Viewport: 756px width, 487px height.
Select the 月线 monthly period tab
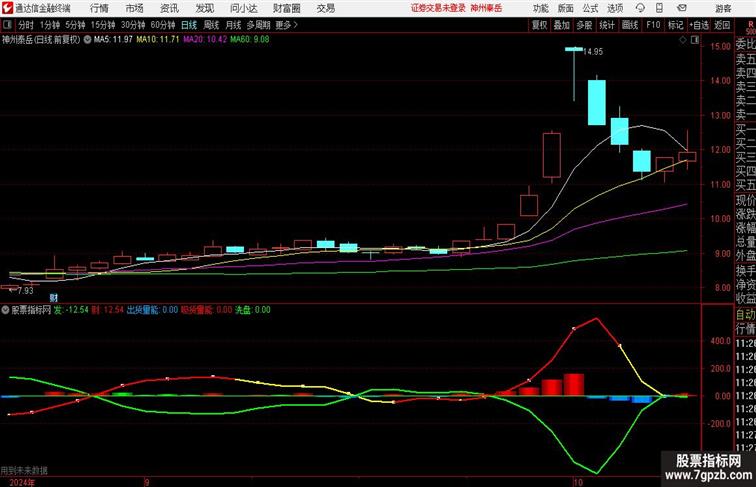[x=233, y=25]
